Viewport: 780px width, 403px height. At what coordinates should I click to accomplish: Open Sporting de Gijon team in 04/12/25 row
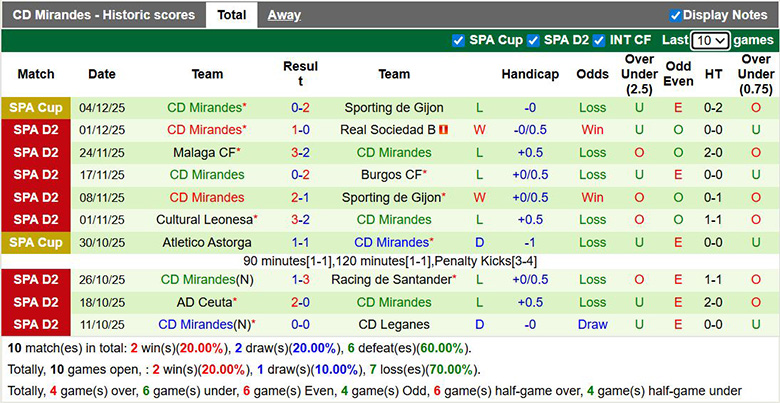point(394,108)
